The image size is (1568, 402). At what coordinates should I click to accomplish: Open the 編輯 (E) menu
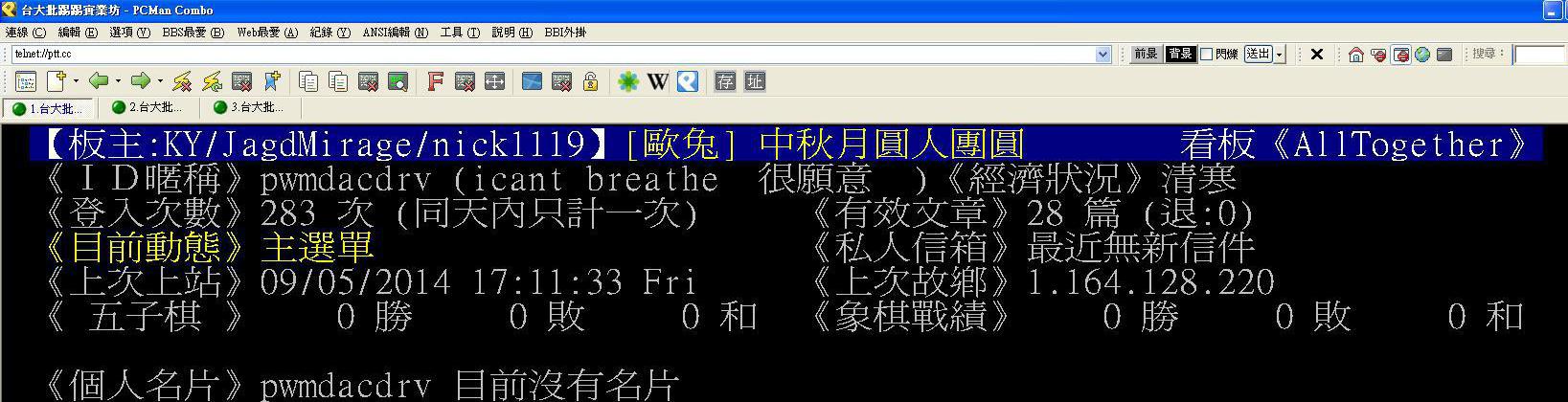pyautogui.click(x=78, y=32)
